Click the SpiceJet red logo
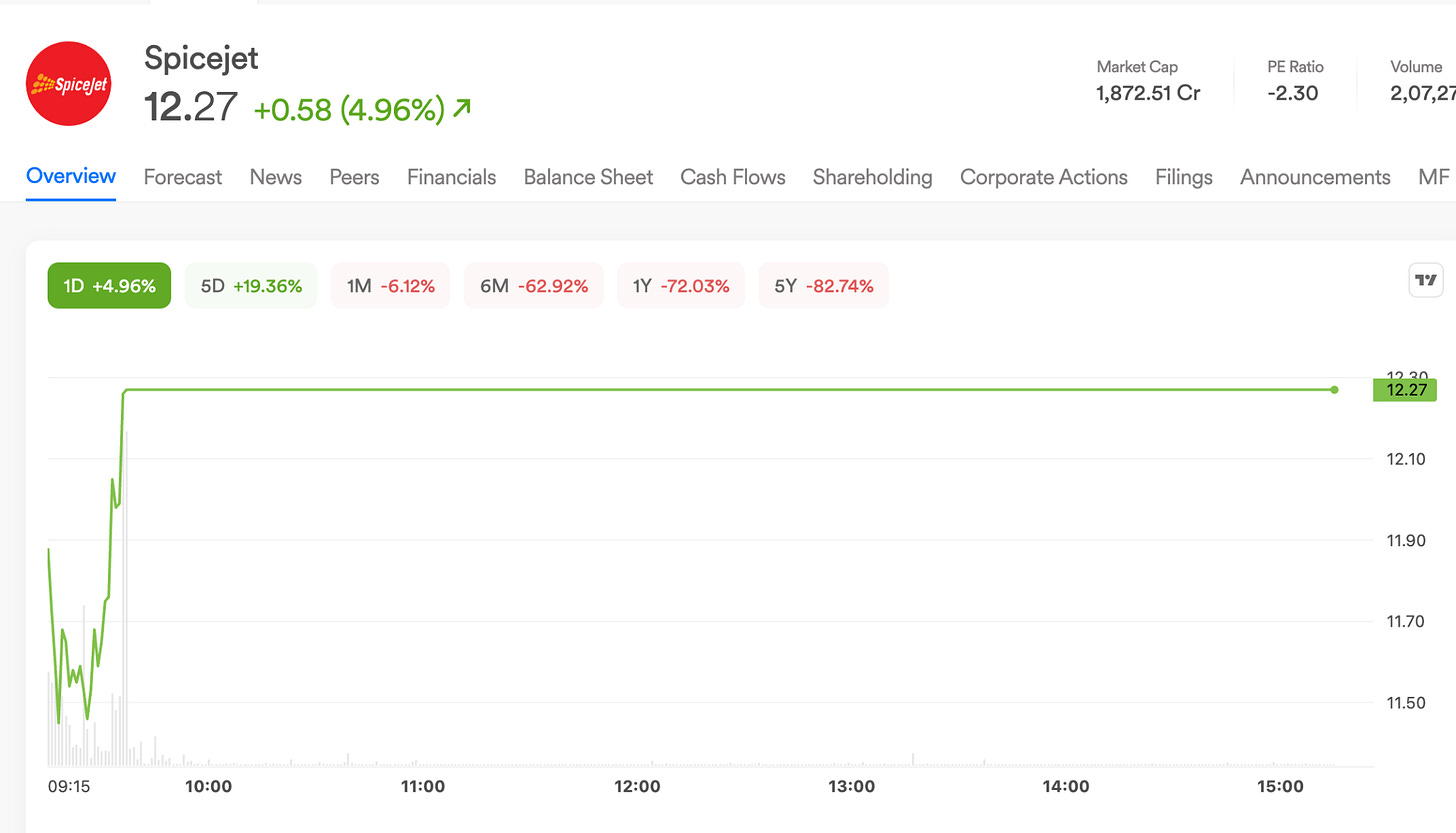Screen dimensions: 1456x833 (68, 84)
